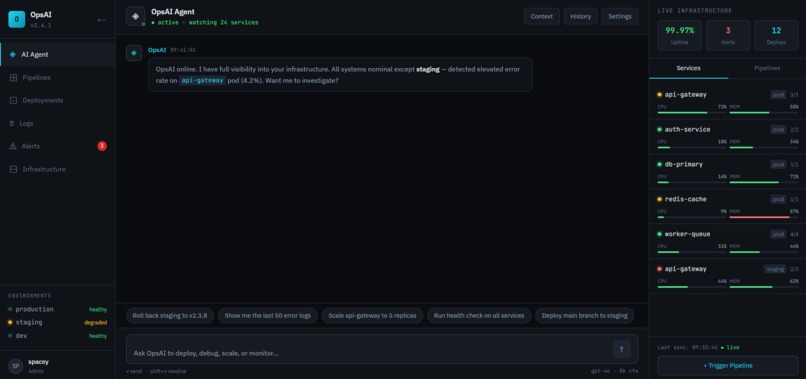This screenshot has height=379, width=806.
Task: Choose 'Run health check on all services'
Action: tap(479, 316)
